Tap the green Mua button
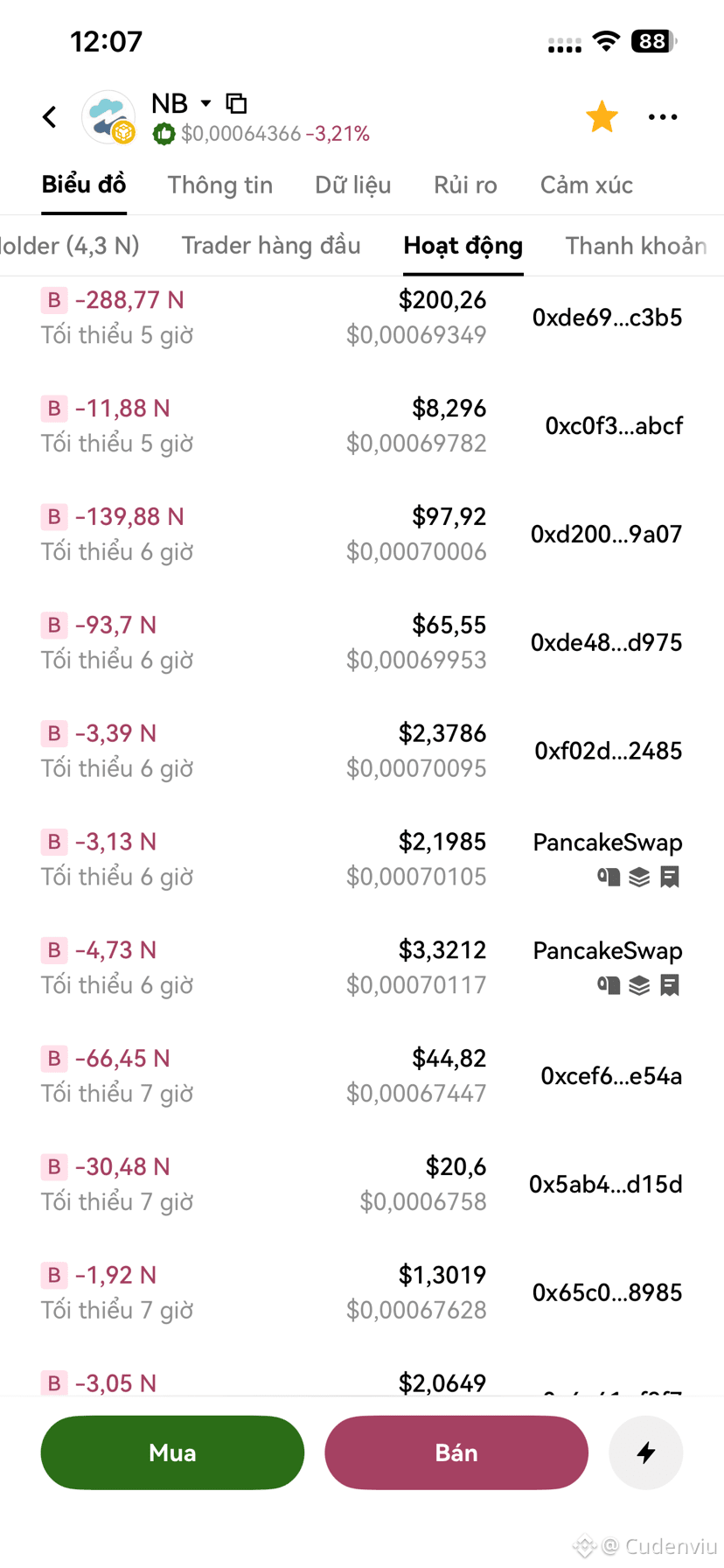Screen dimensions: 724x1568 pyautogui.click(x=172, y=1452)
